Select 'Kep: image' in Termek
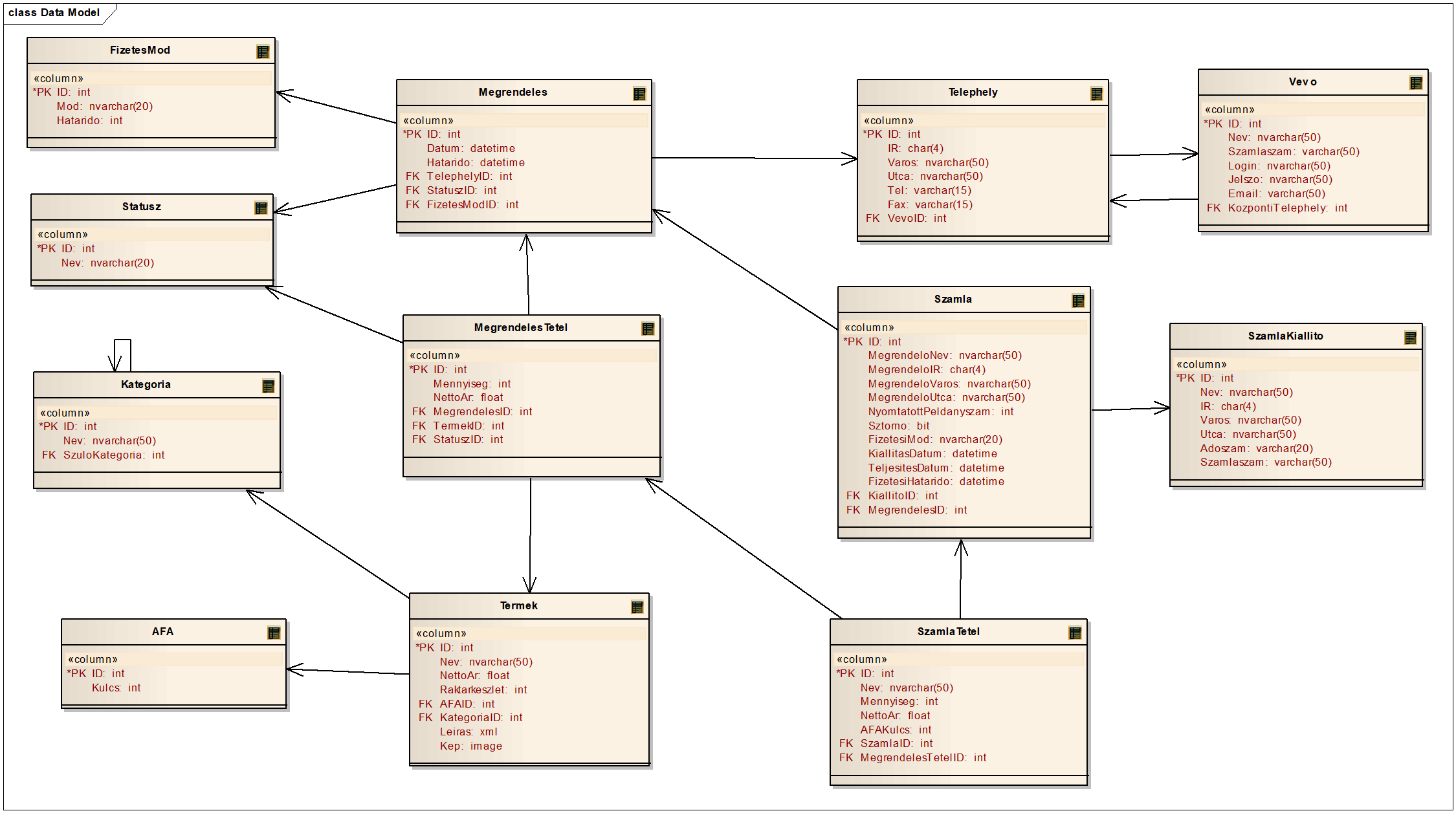 pos(471,746)
